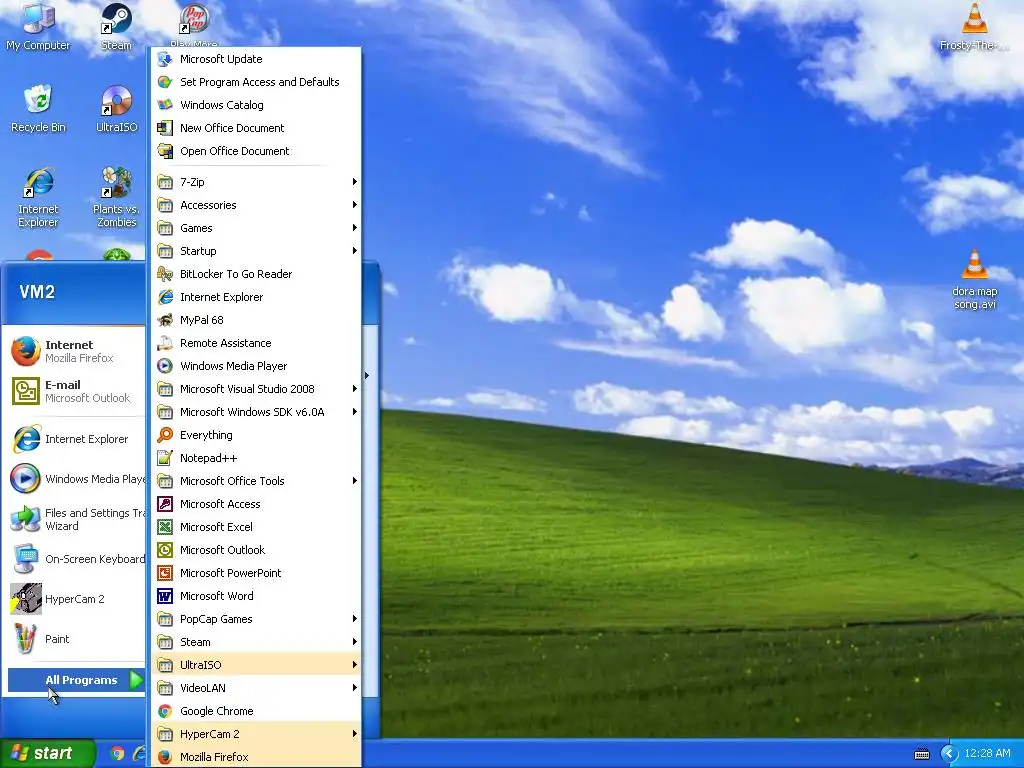Expand Microsoft Visual Studio 2008 folder
This screenshot has width=1024, height=768.
click(x=256, y=389)
